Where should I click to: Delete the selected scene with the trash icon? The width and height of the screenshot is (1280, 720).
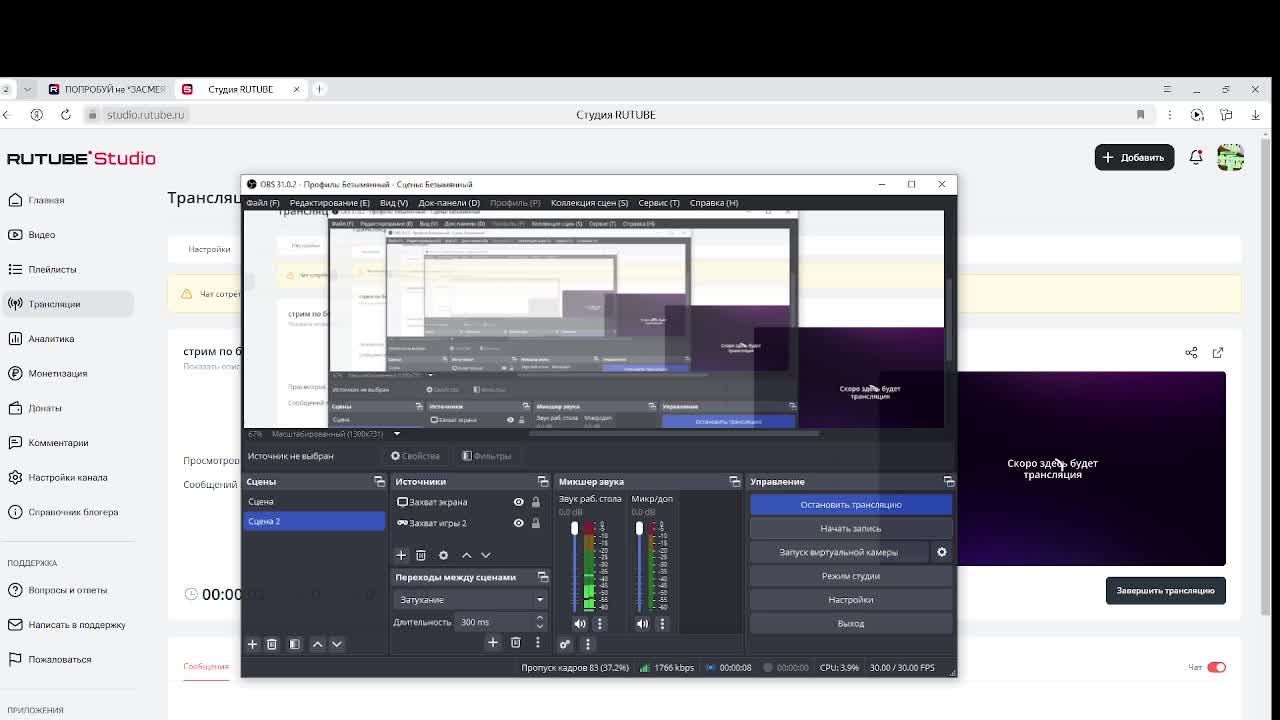coord(272,644)
